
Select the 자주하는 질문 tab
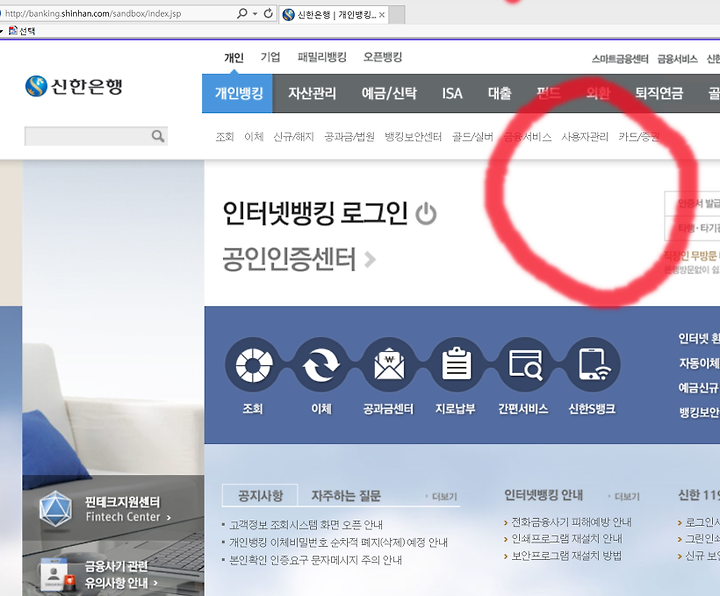346,495
